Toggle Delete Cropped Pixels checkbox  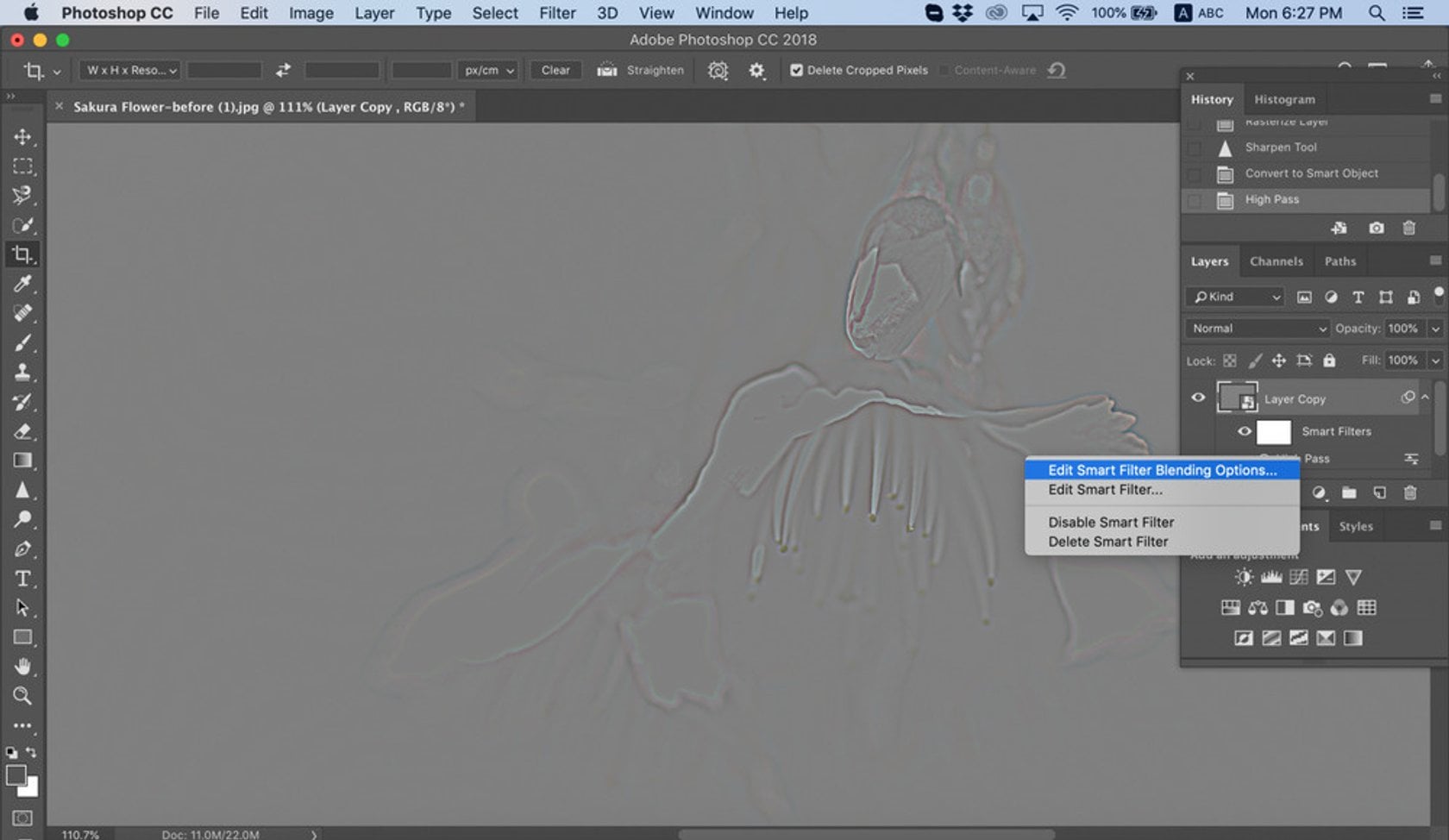[796, 71]
